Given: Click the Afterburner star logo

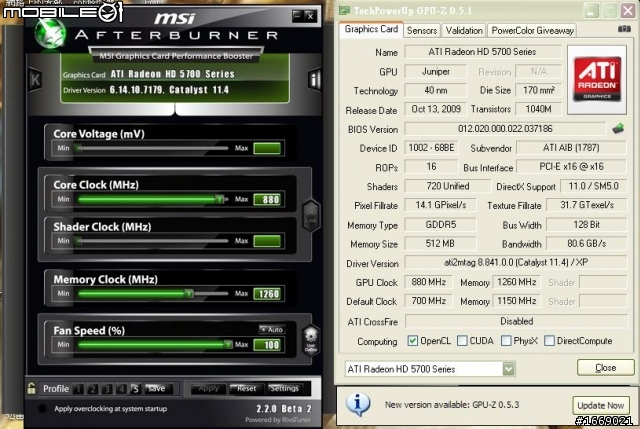Looking at the screenshot, I should (49, 34).
